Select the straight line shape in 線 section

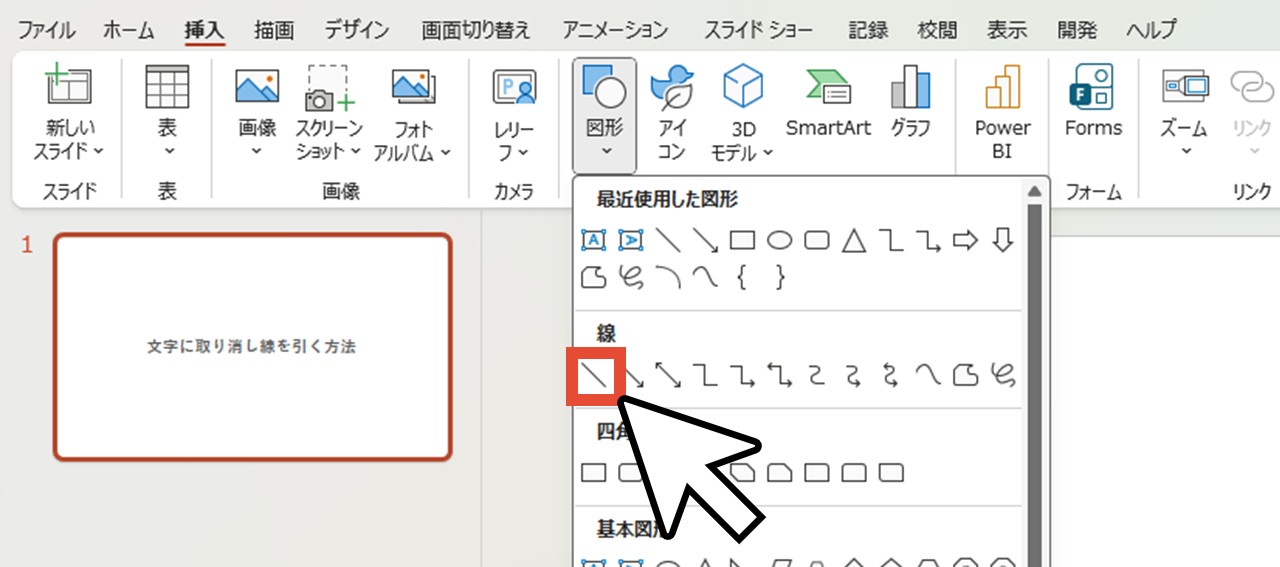point(595,375)
